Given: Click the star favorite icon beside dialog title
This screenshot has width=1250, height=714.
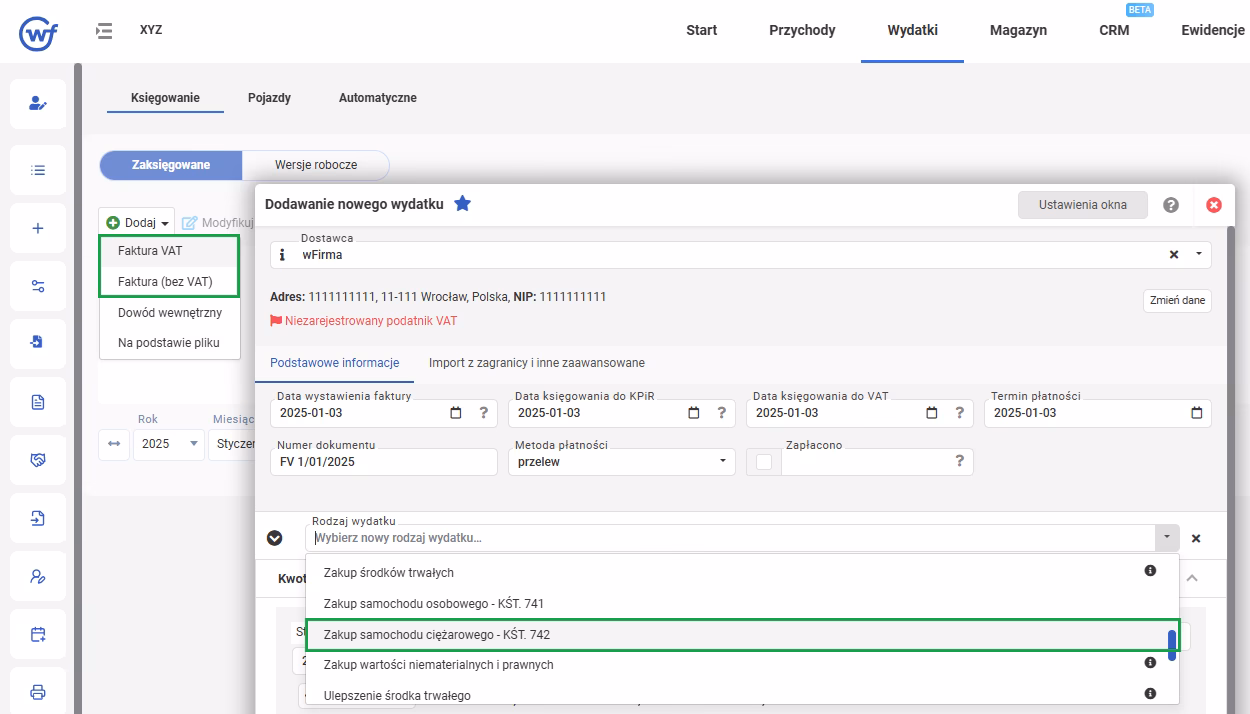Looking at the screenshot, I should [462, 204].
